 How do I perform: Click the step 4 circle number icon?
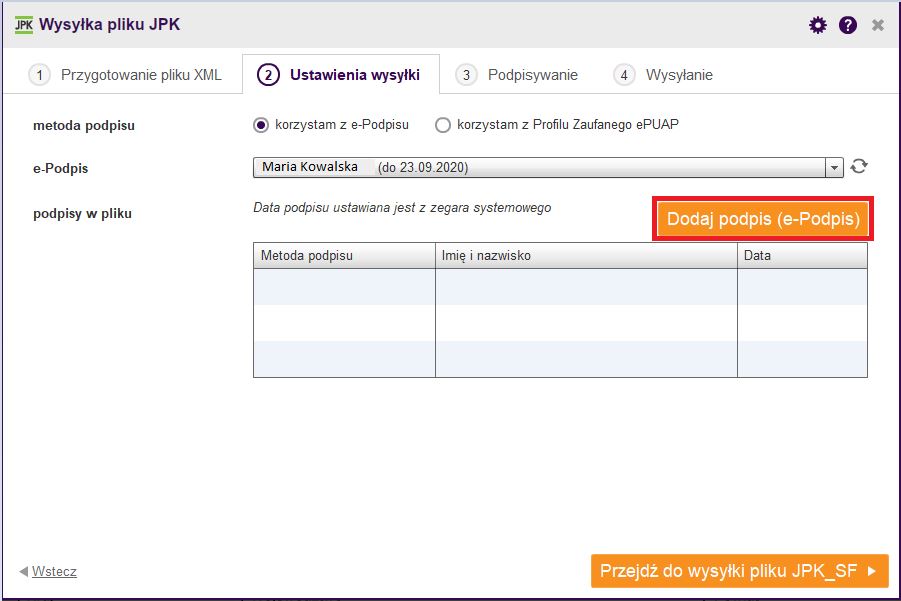tap(624, 75)
